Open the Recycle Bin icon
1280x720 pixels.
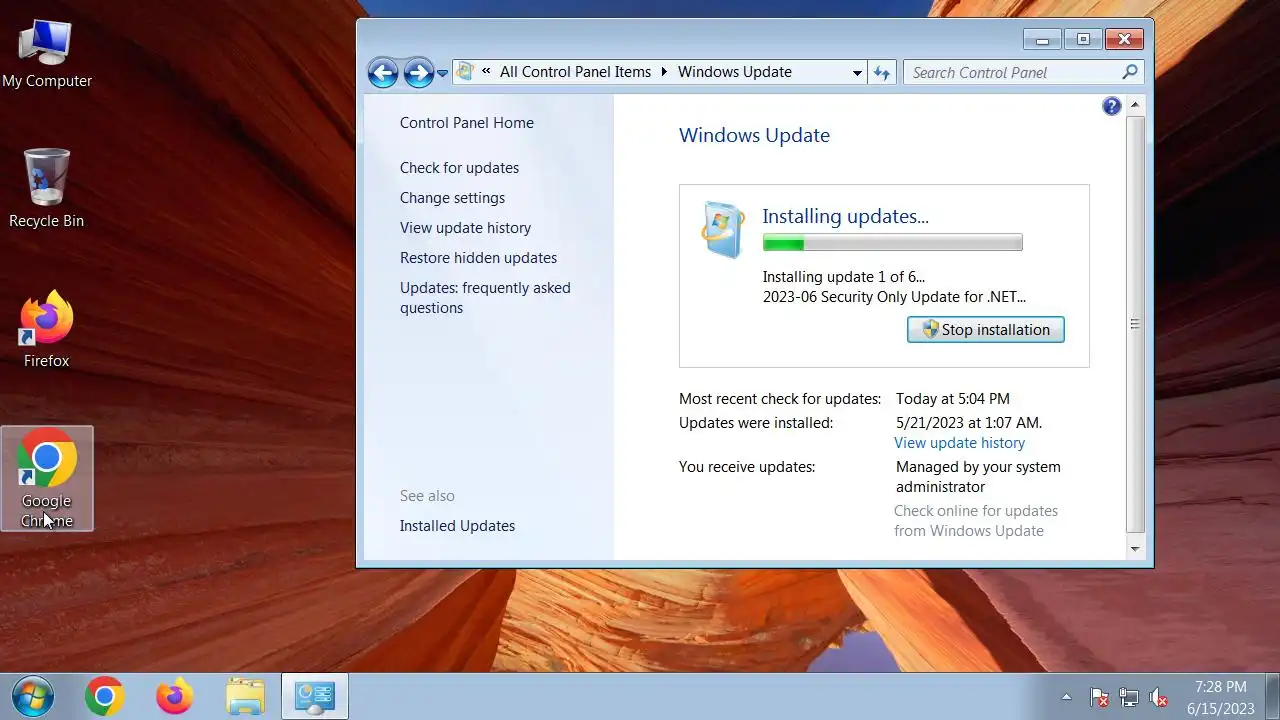(46, 189)
